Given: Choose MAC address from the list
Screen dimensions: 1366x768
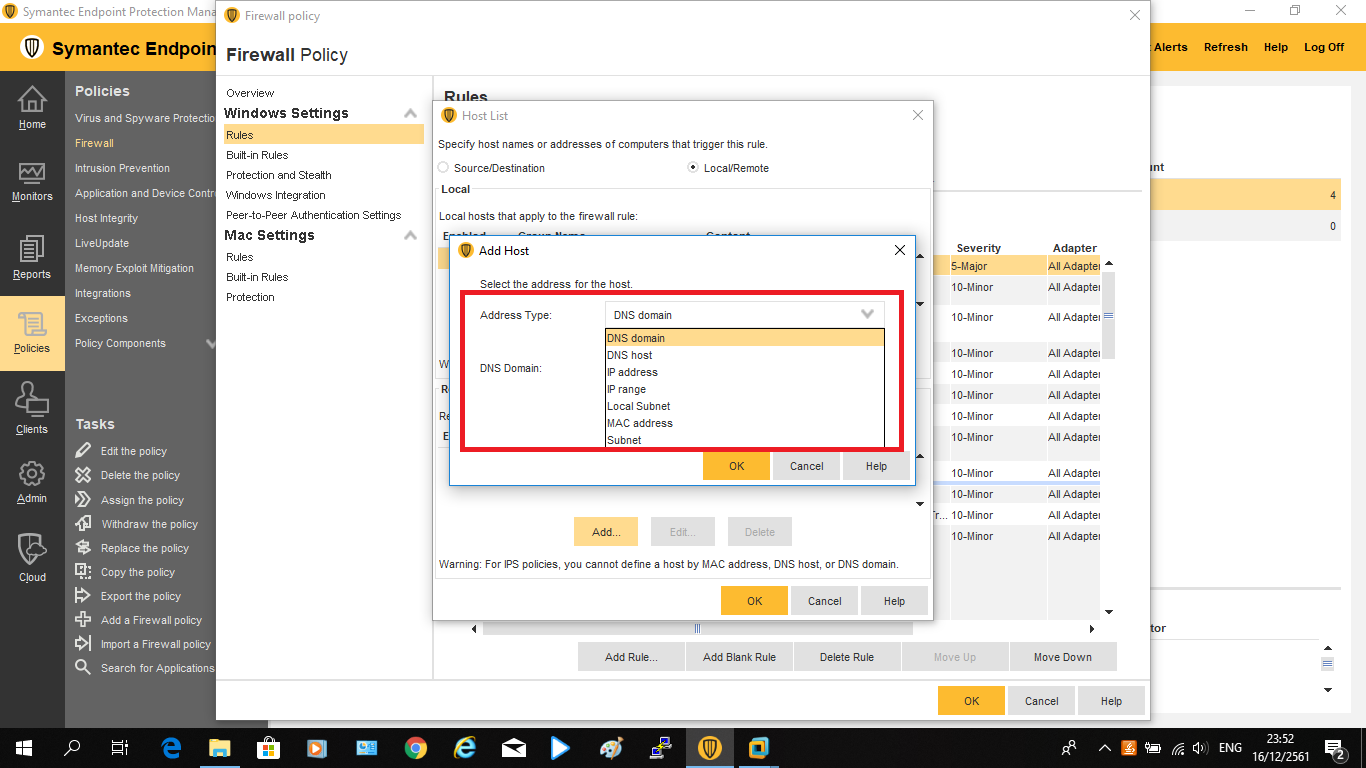Looking at the screenshot, I should [x=640, y=423].
